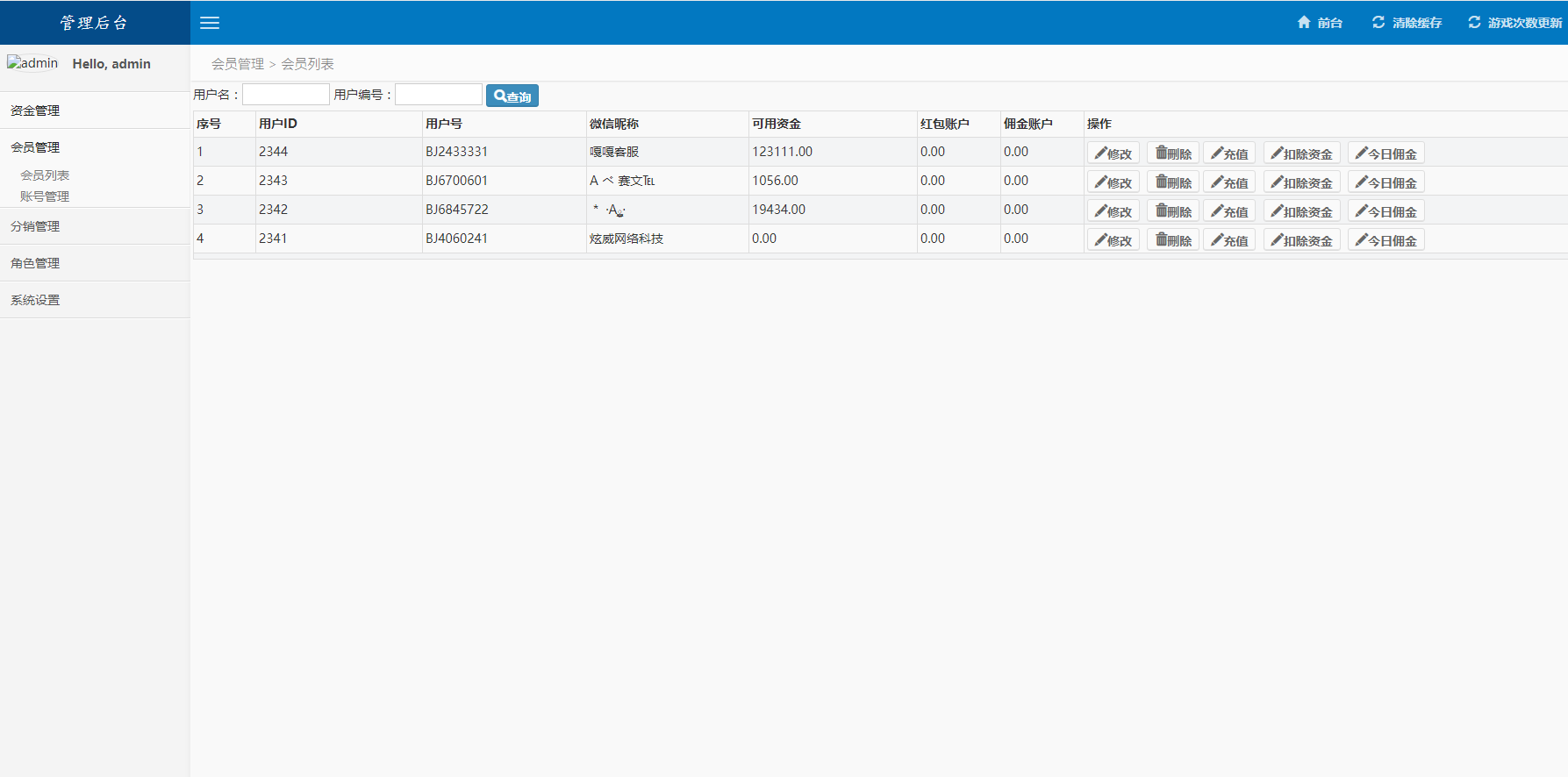
Task: Click 今日佣金 for user 2344
Action: point(1385,153)
